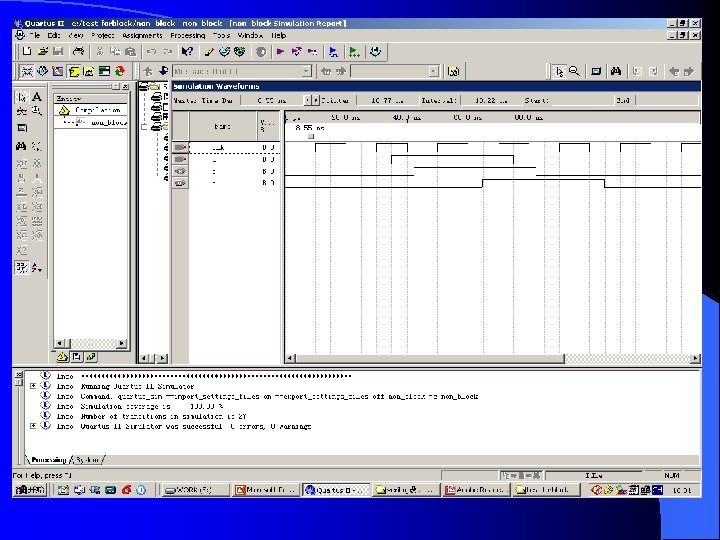Click the sort A-Z icon in side toolbar
Image resolution: width=720 pixels, height=540 pixels.
click(37, 268)
